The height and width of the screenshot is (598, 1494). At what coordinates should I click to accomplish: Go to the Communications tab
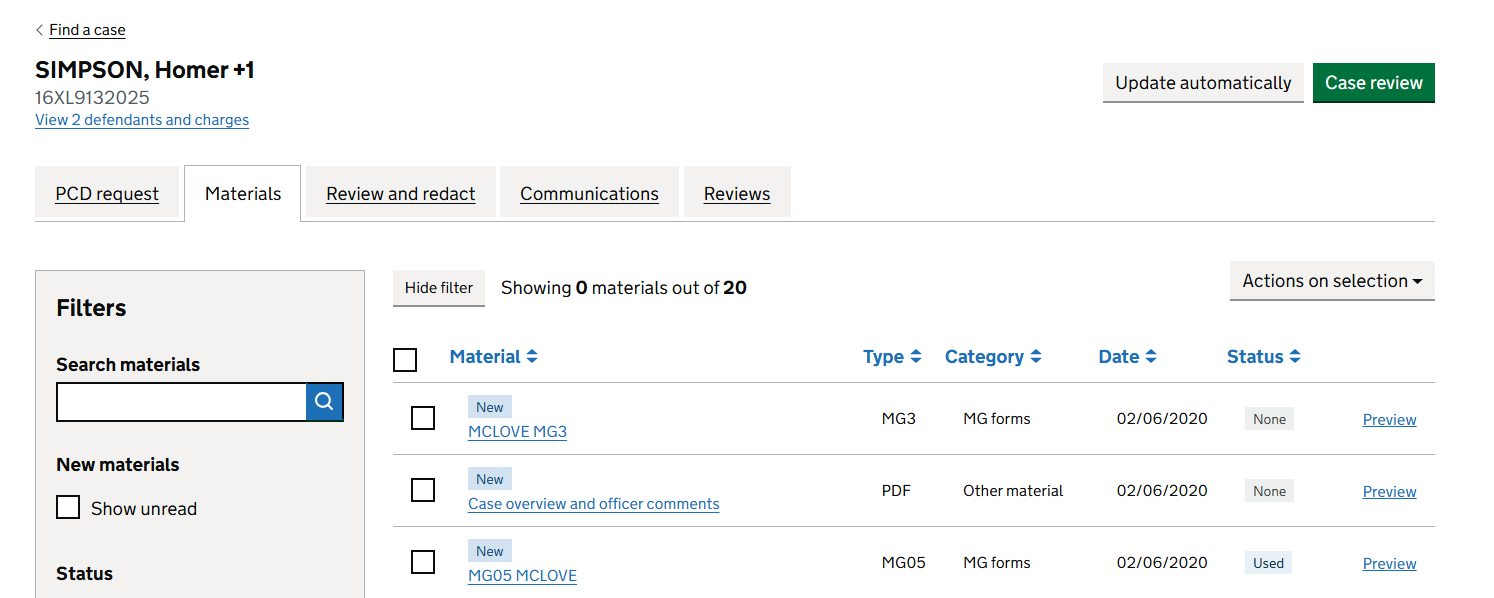pos(589,194)
